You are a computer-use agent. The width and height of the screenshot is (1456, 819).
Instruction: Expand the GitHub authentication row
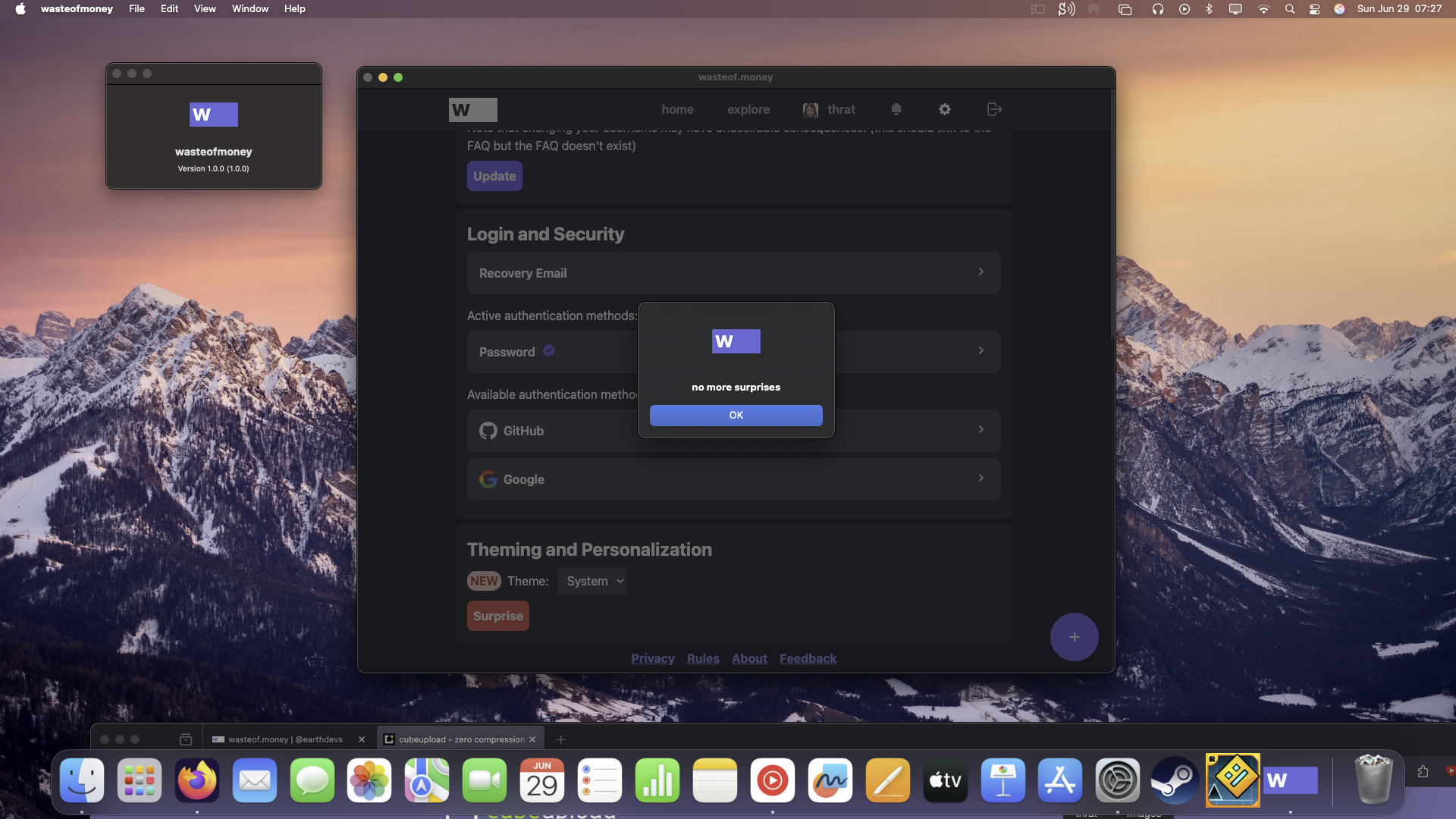coord(910,431)
